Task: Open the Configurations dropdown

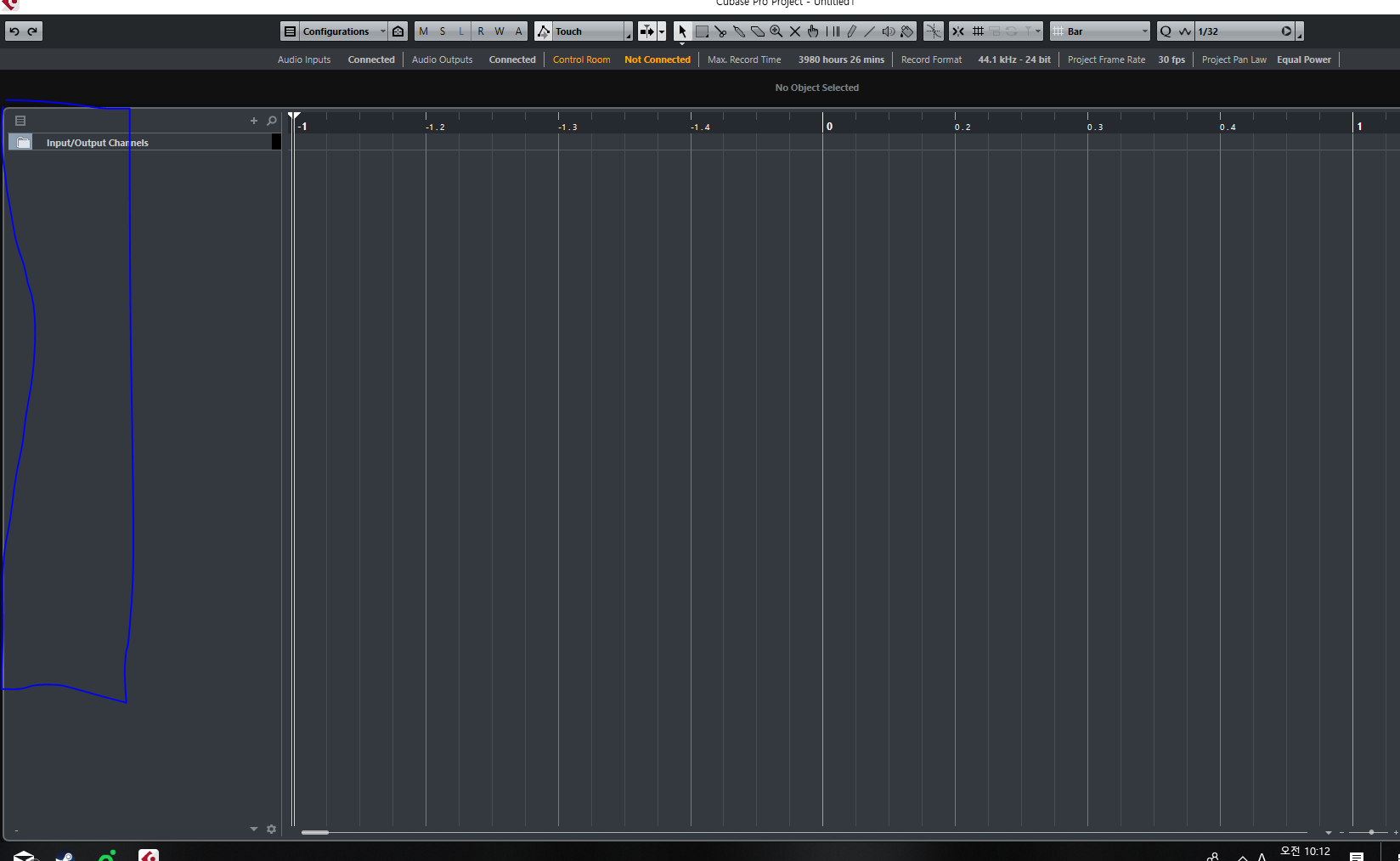Action: coord(335,31)
